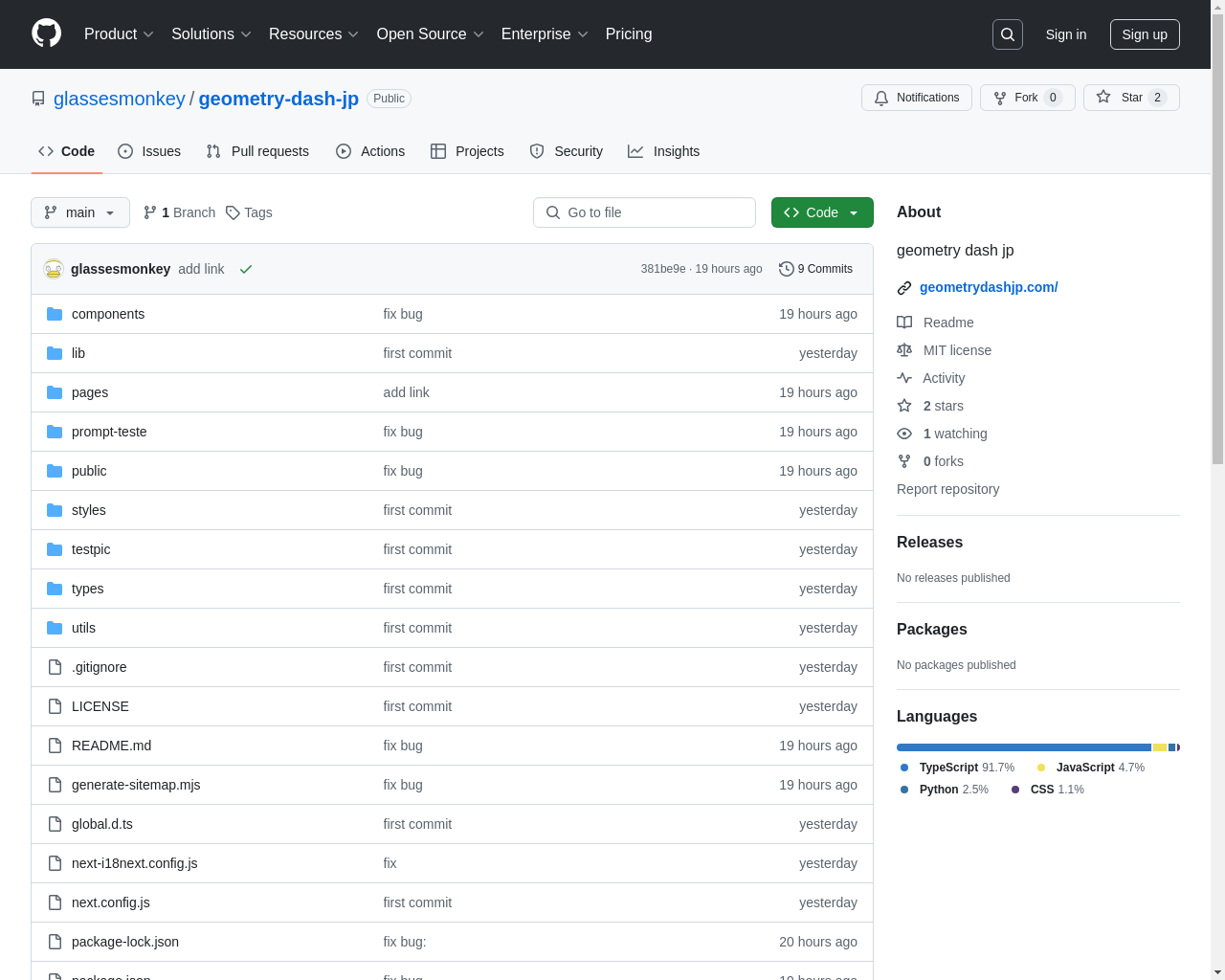This screenshot has width=1225, height=980.
Task: Open the next.config.js file
Action: pyautogui.click(x=111, y=902)
